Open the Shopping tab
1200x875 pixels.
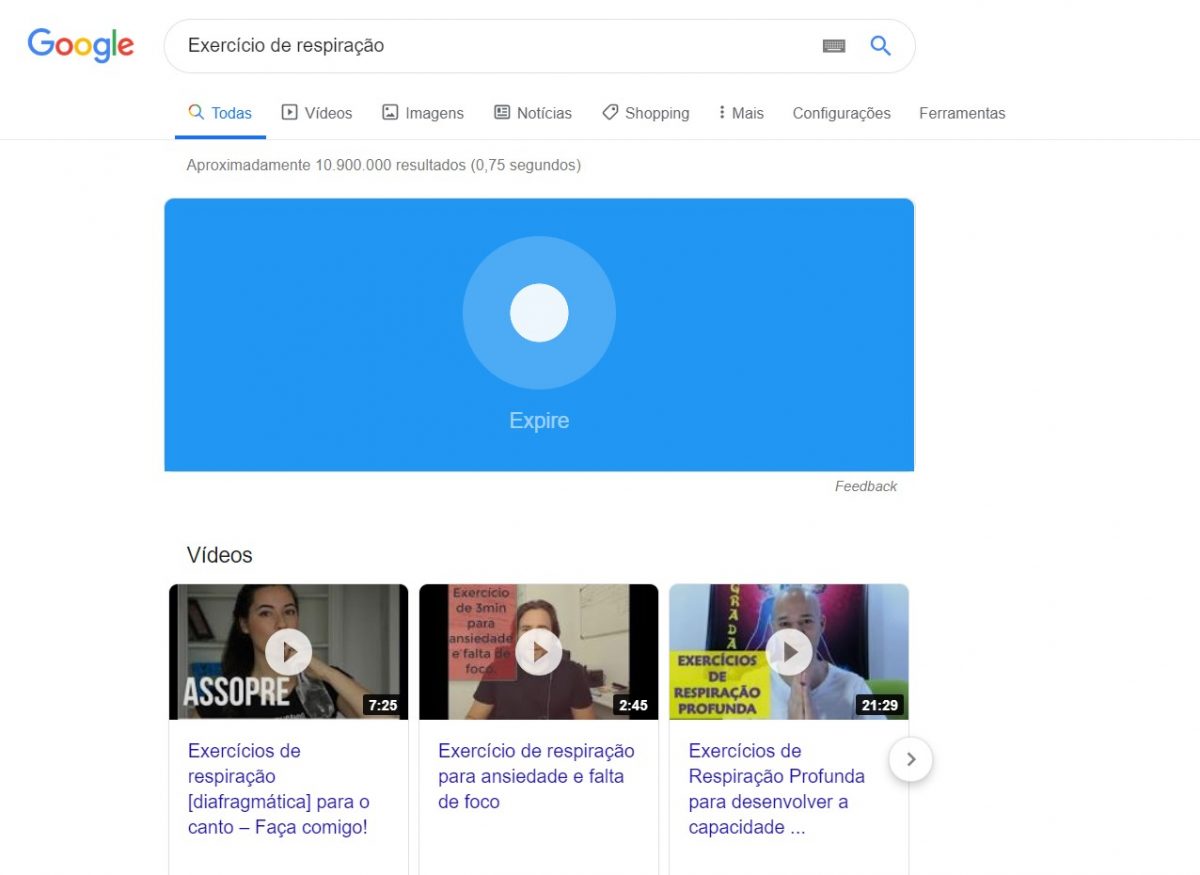(646, 113)
